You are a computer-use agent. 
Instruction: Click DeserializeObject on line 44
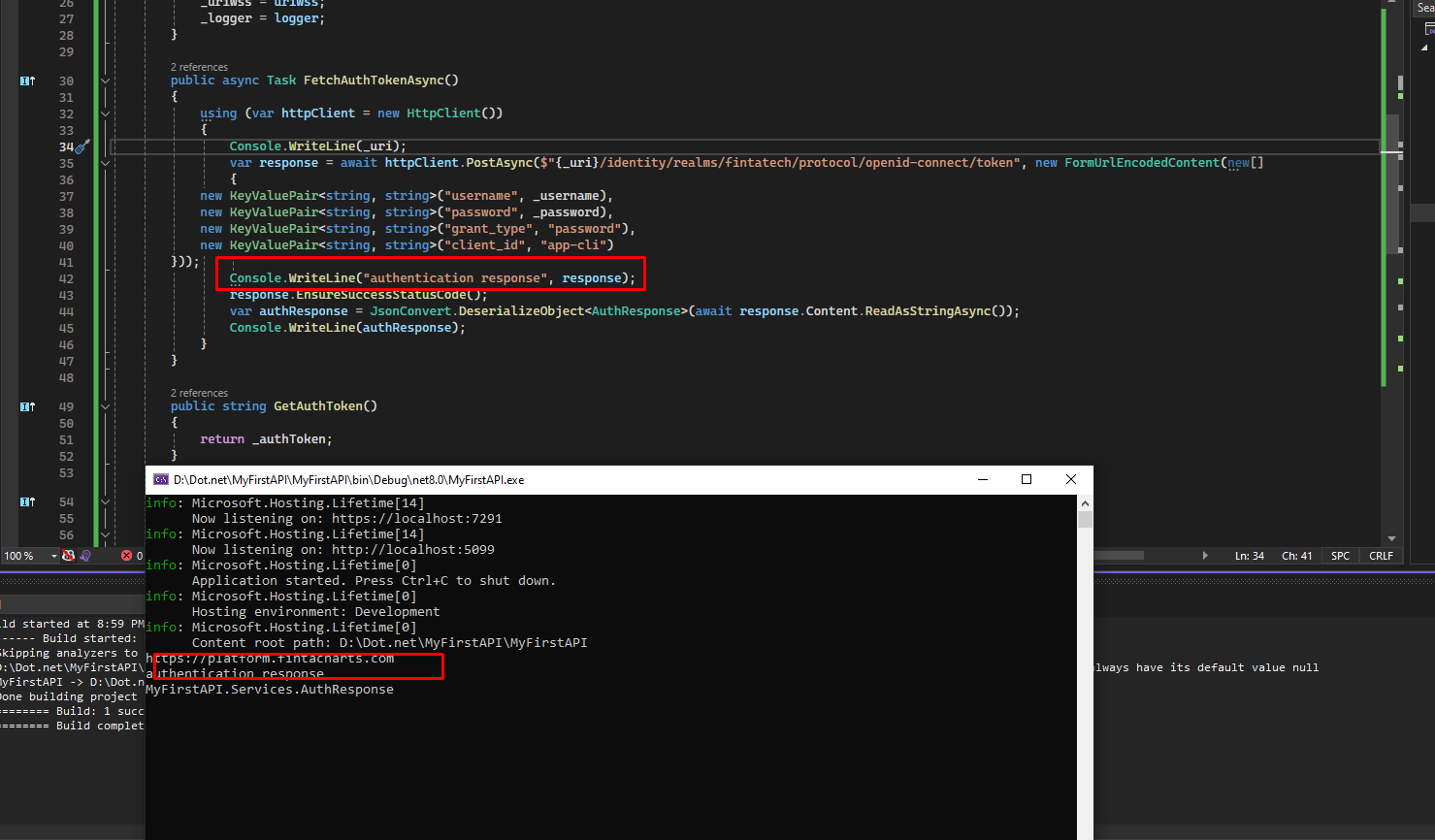coord(521,311)
